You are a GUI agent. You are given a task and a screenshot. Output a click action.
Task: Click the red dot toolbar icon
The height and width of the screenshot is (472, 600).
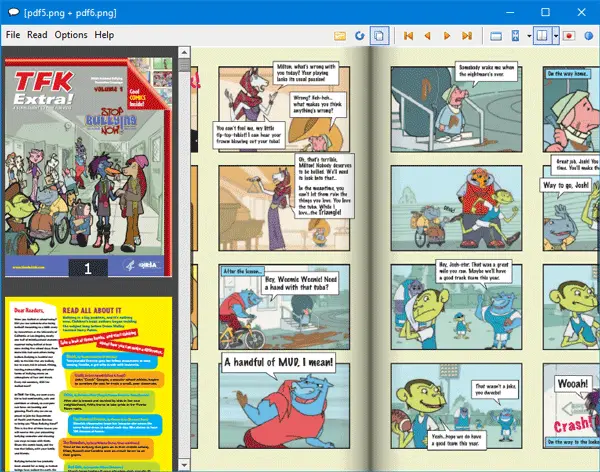tap(569, 36)
